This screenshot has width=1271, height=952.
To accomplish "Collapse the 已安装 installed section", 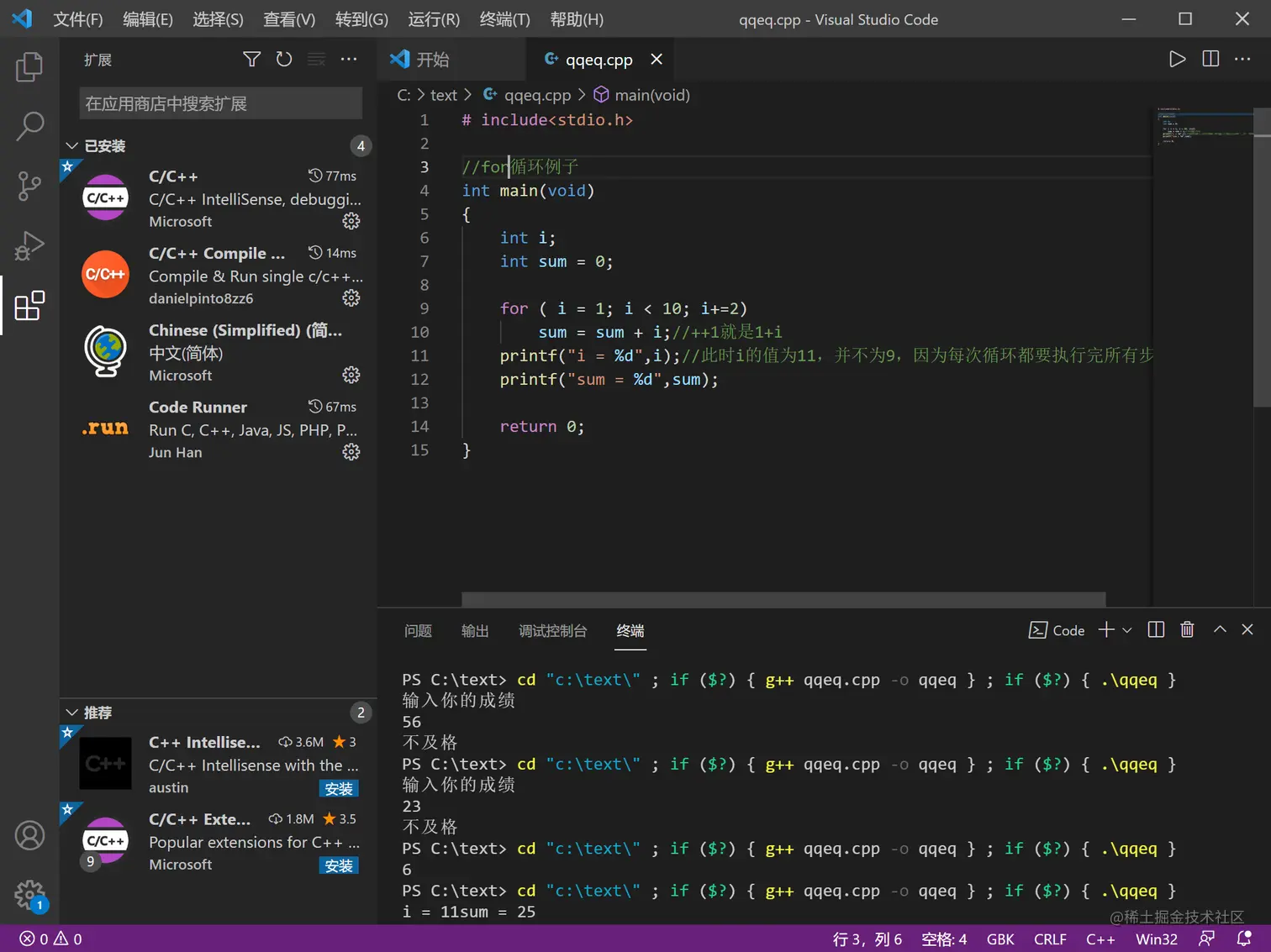I will point(72,146).
